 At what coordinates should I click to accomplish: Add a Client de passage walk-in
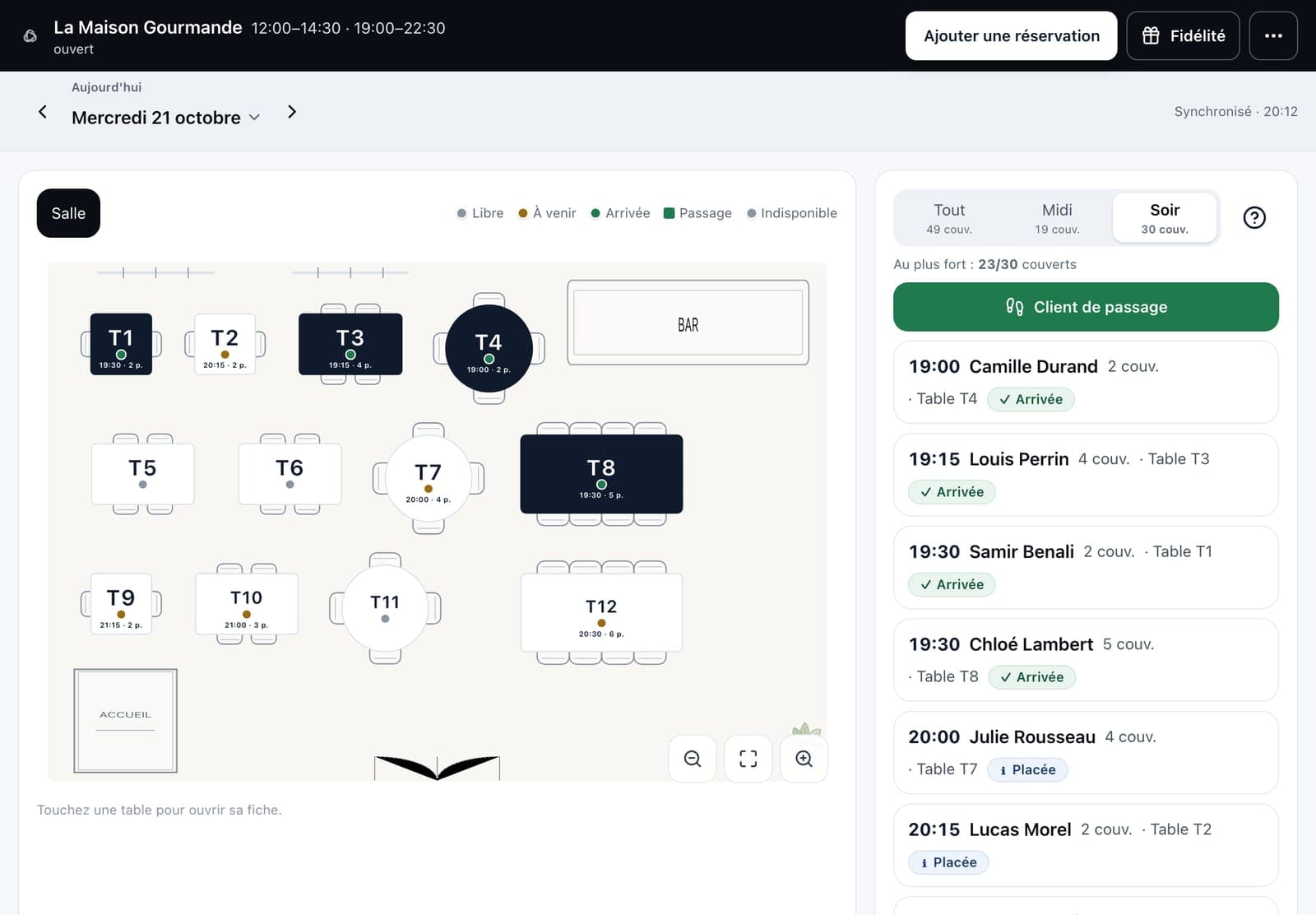1086,307
